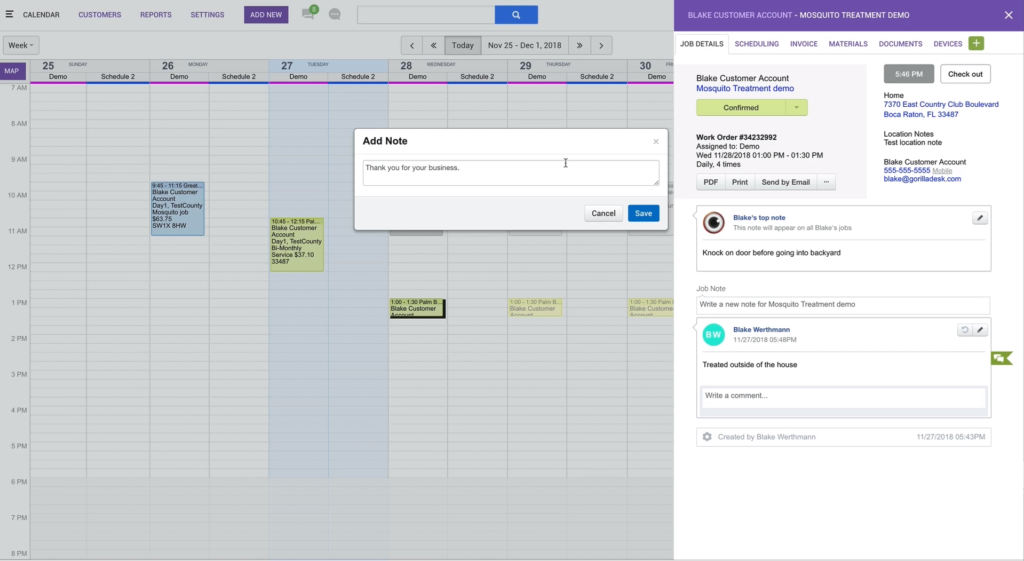The image size is (1024, 561).
Task: Cancel the Add Note dialog
Action: pos(603,213)
